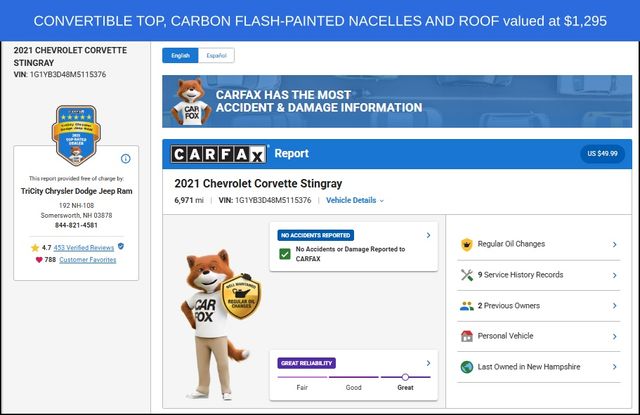
Task: Click the green checkmark for no accidents
Action: 285,254
